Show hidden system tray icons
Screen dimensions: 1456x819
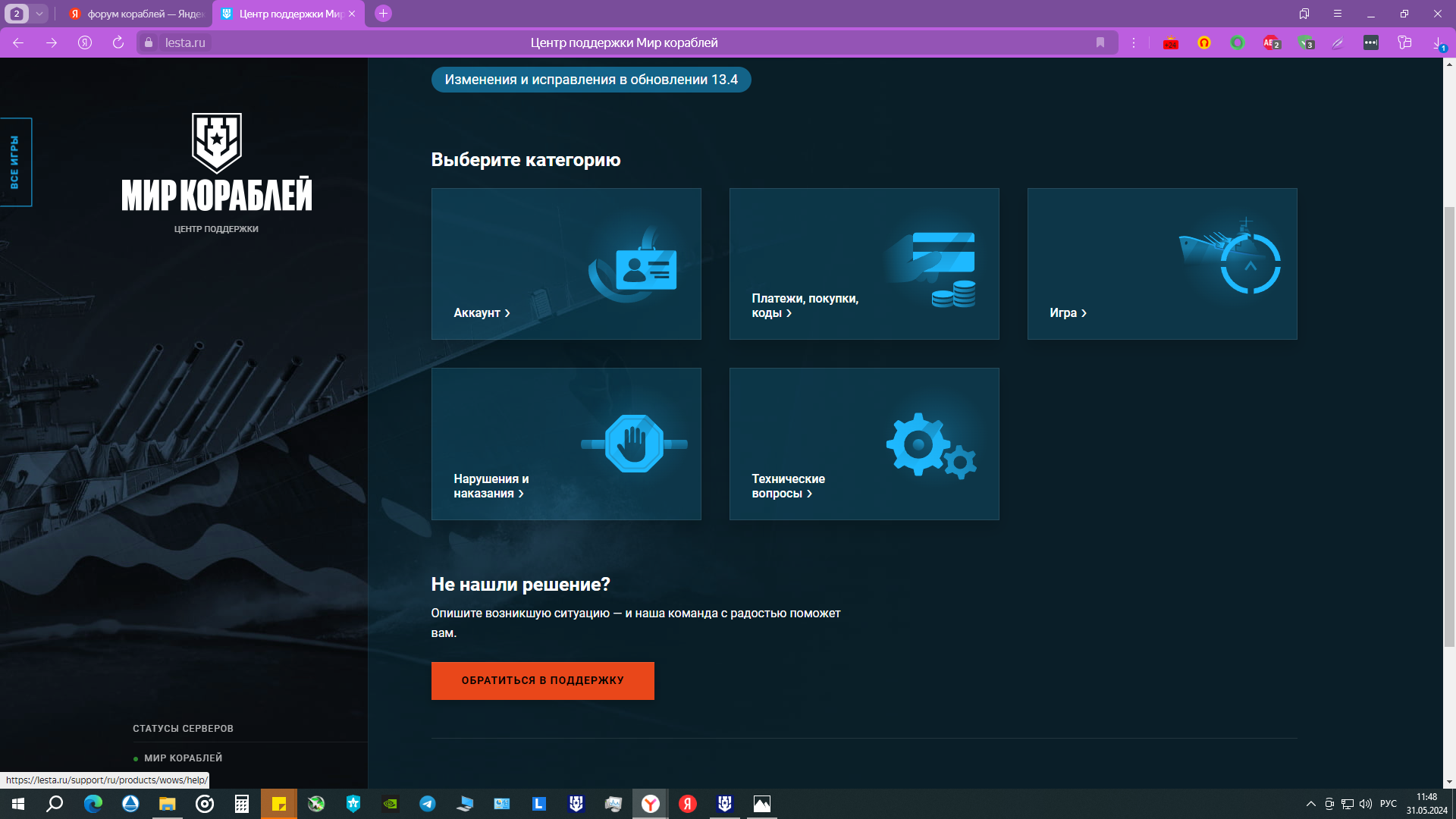[1310, 804]
